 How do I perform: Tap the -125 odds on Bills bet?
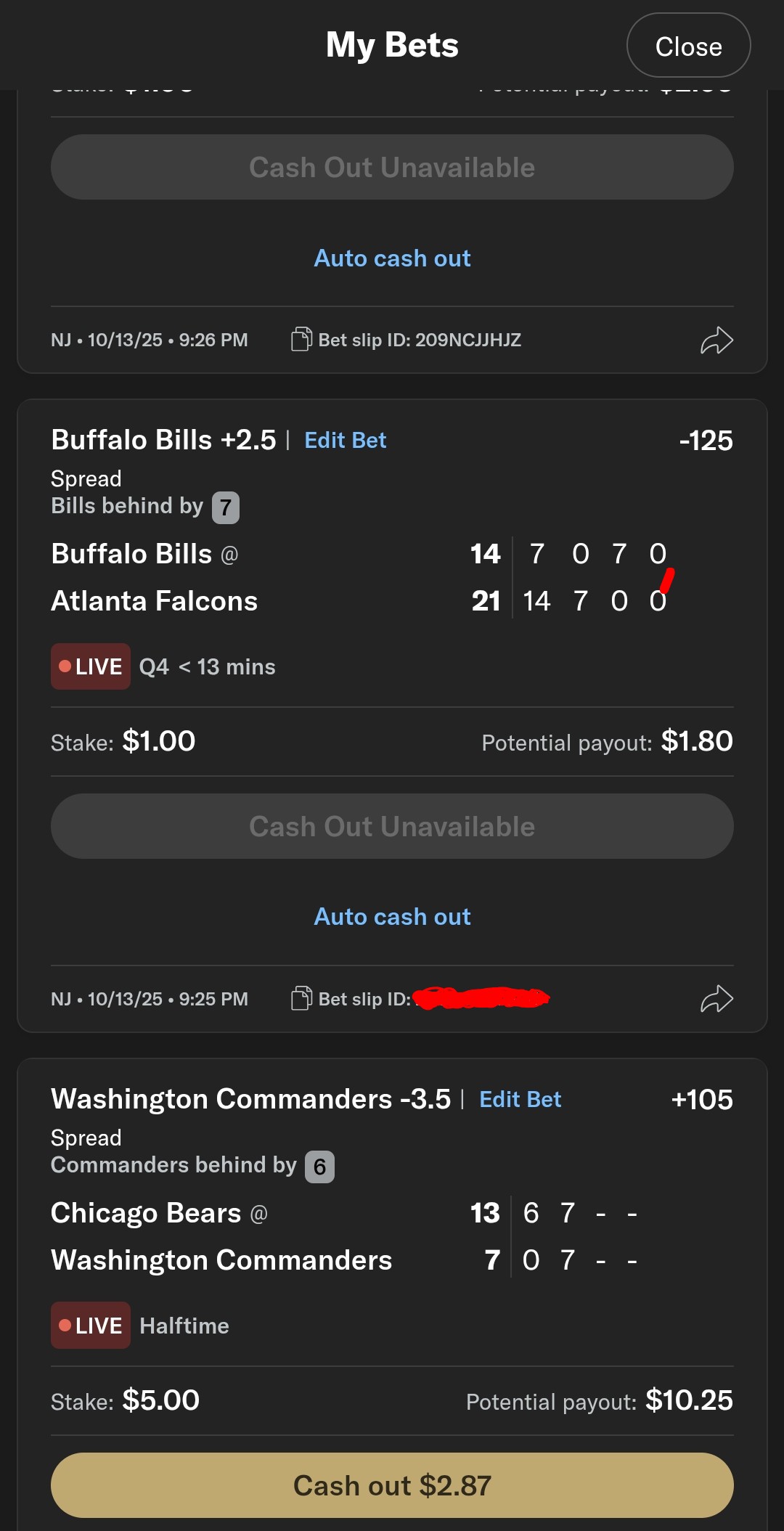[x=706, y=441]
